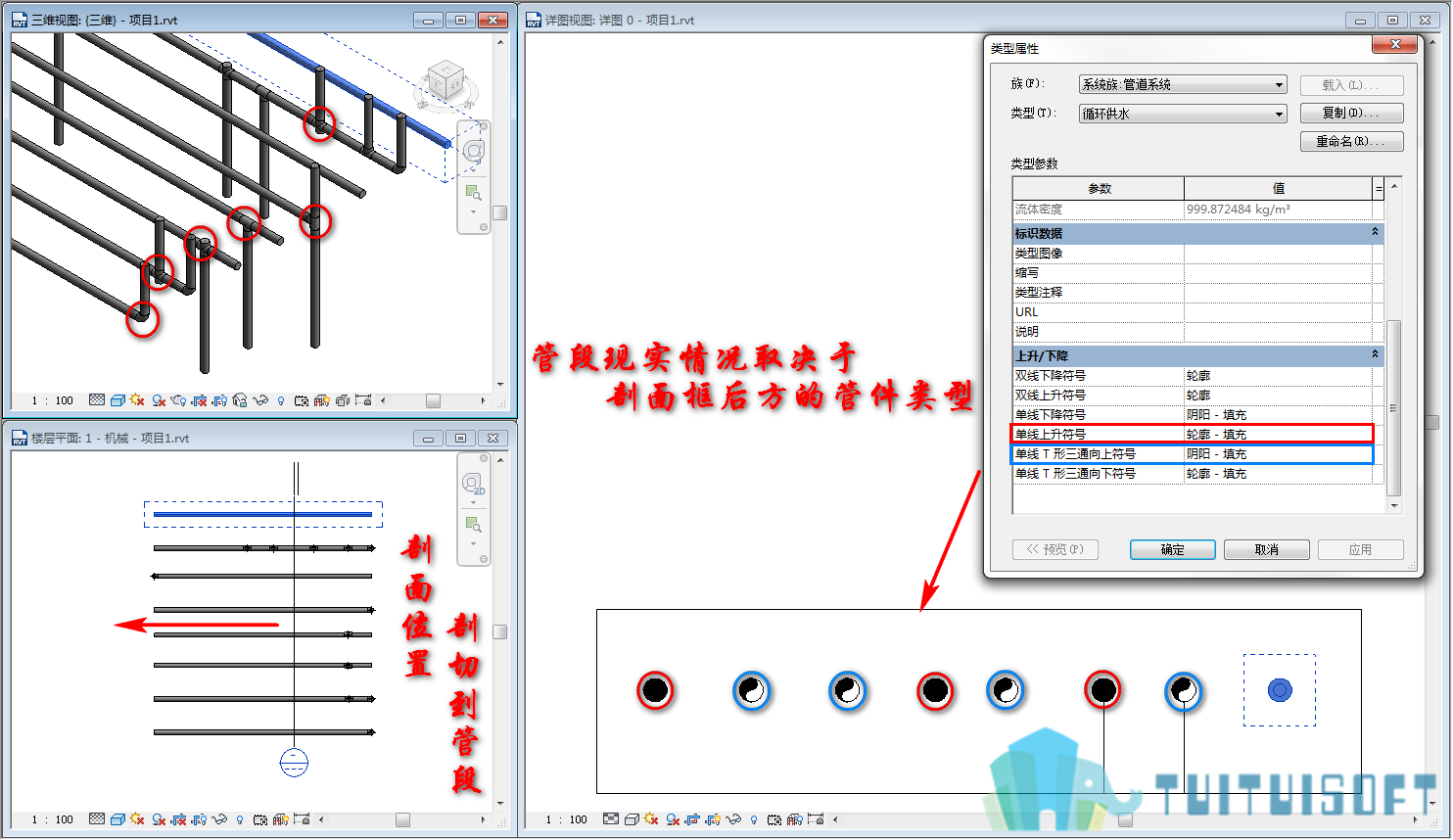Toggle the sun path icon in the detail view bar
Viewport: 1453px width, 840px height.
click(651, 819)
